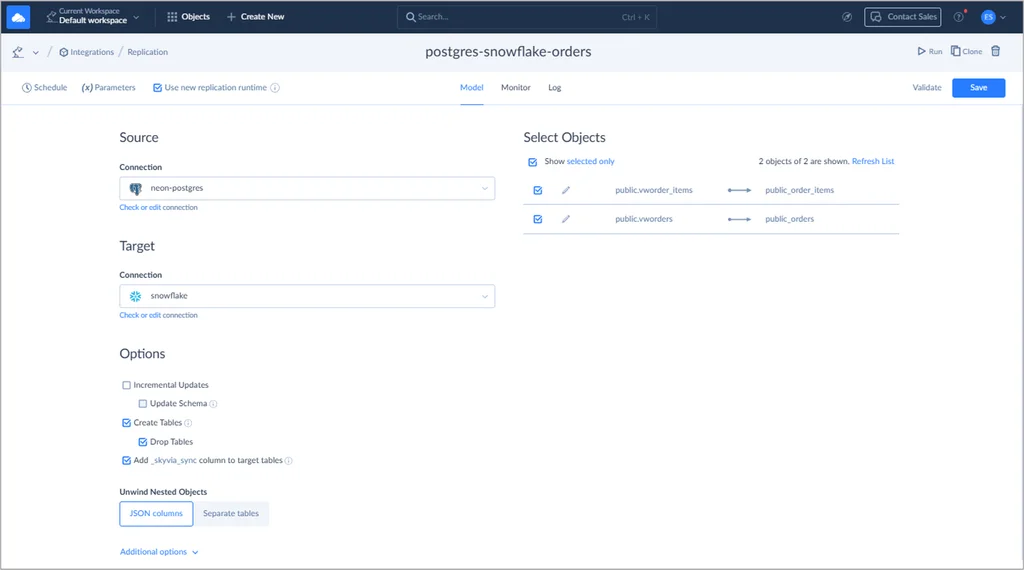This screenshot has width=1024, height=570.
Task: Click the plus icon of Create New
Action: point(231,17)
